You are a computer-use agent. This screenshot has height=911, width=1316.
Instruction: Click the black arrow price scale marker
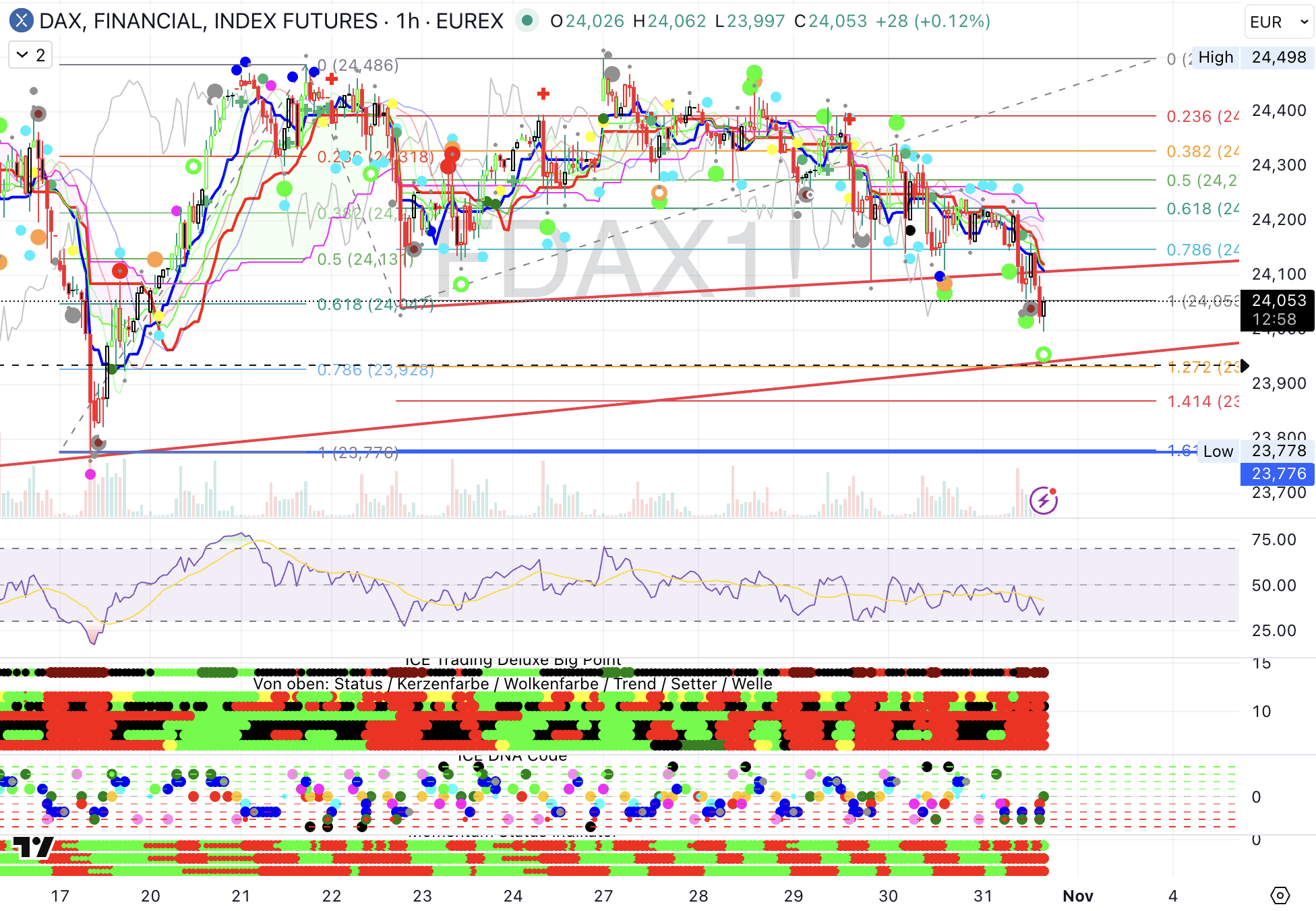[1245, 366]
